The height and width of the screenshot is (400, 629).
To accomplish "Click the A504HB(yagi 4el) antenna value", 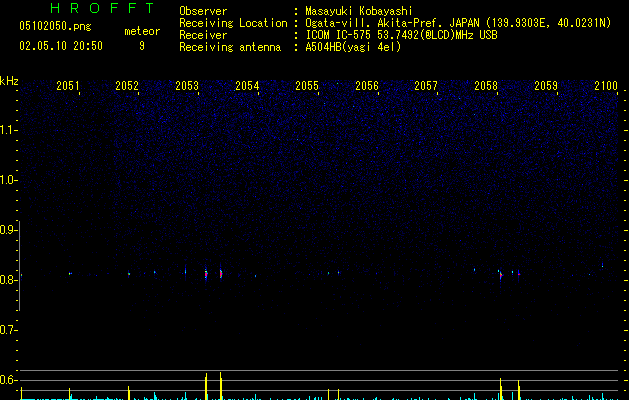I will point(353,47).
